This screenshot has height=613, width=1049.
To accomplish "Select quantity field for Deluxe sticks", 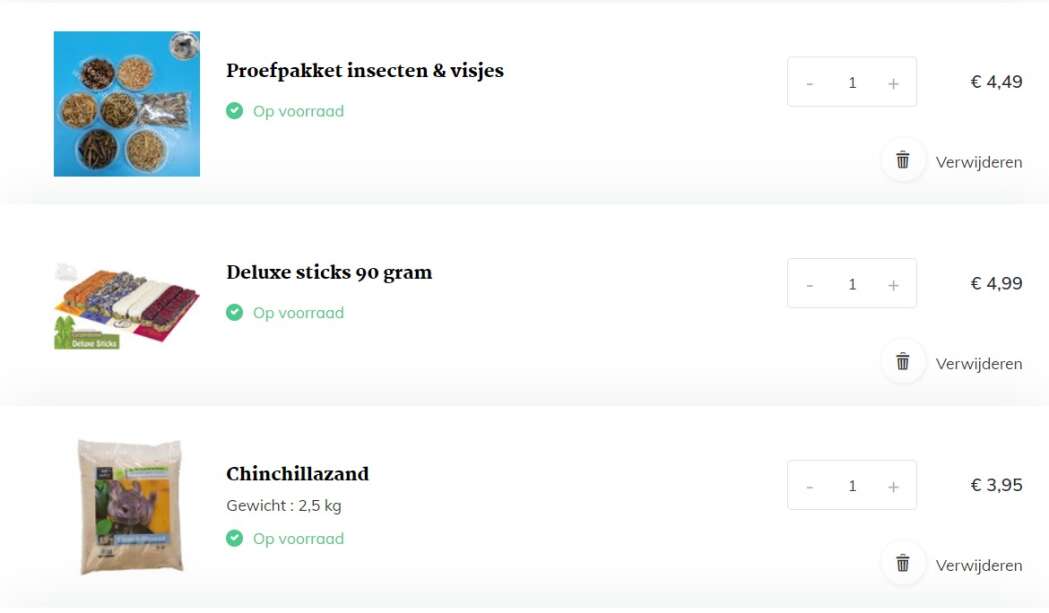I will pyautogui.click(x=852, y=284).
